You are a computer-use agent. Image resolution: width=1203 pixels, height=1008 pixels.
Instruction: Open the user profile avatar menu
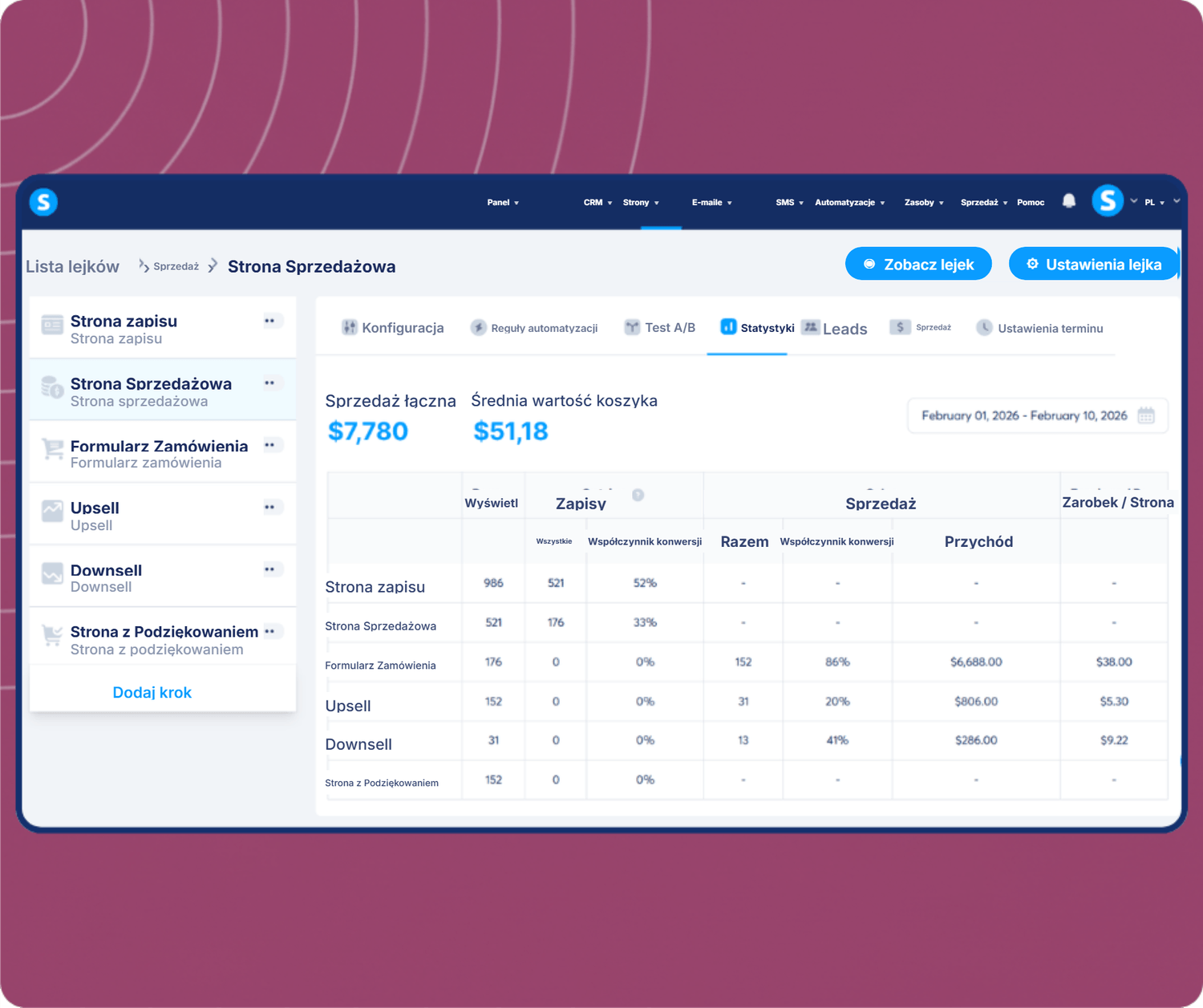[1108, 200]
